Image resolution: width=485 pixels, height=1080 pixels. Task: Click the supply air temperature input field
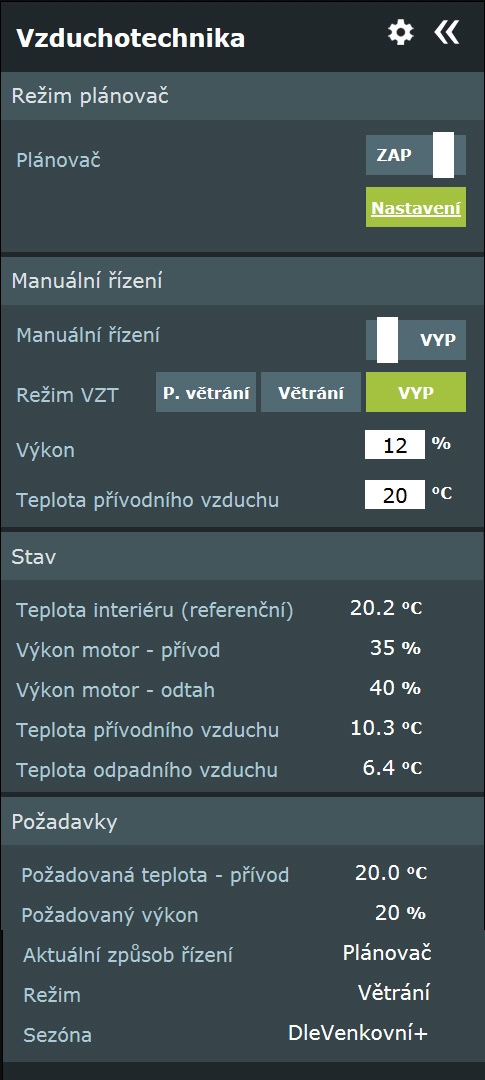point(395,495)
